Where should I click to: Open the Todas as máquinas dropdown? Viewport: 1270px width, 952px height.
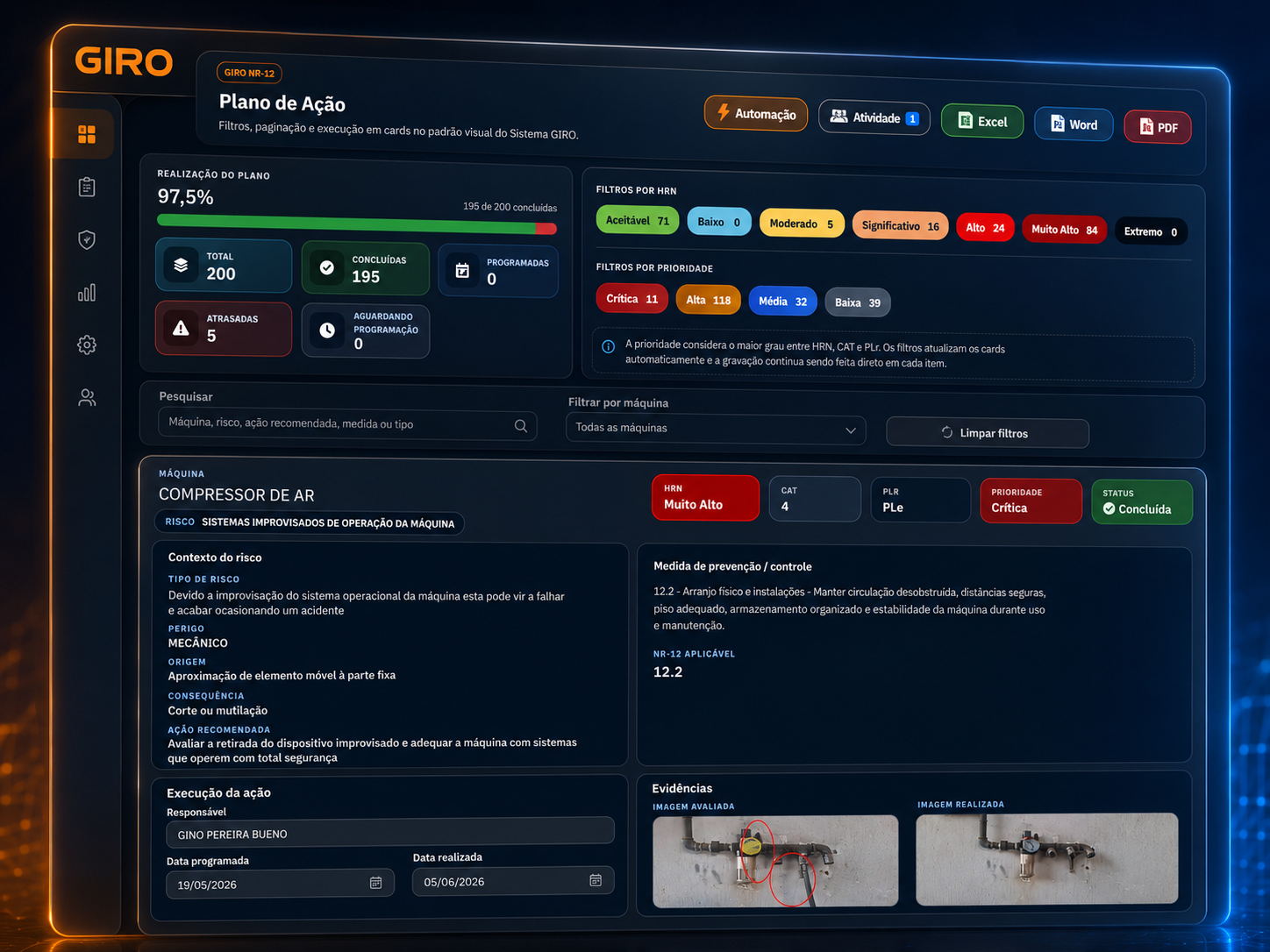(x=716, y=428)
